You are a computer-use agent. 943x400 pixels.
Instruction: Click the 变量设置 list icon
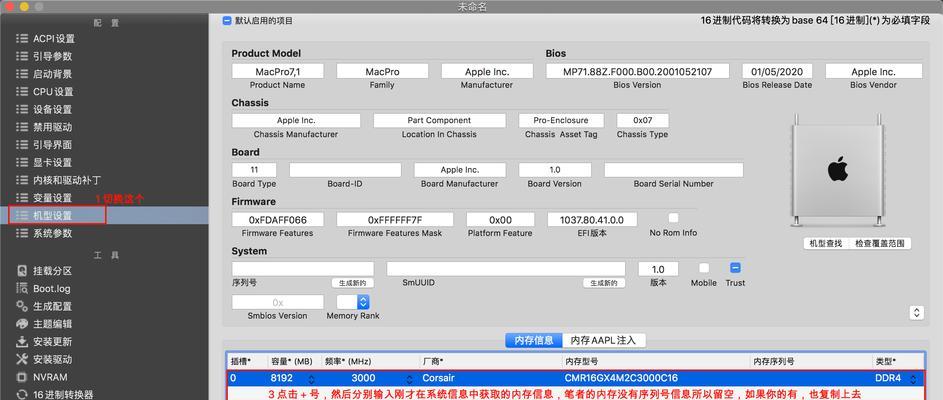pyautogui.click(x=22, y=197)
